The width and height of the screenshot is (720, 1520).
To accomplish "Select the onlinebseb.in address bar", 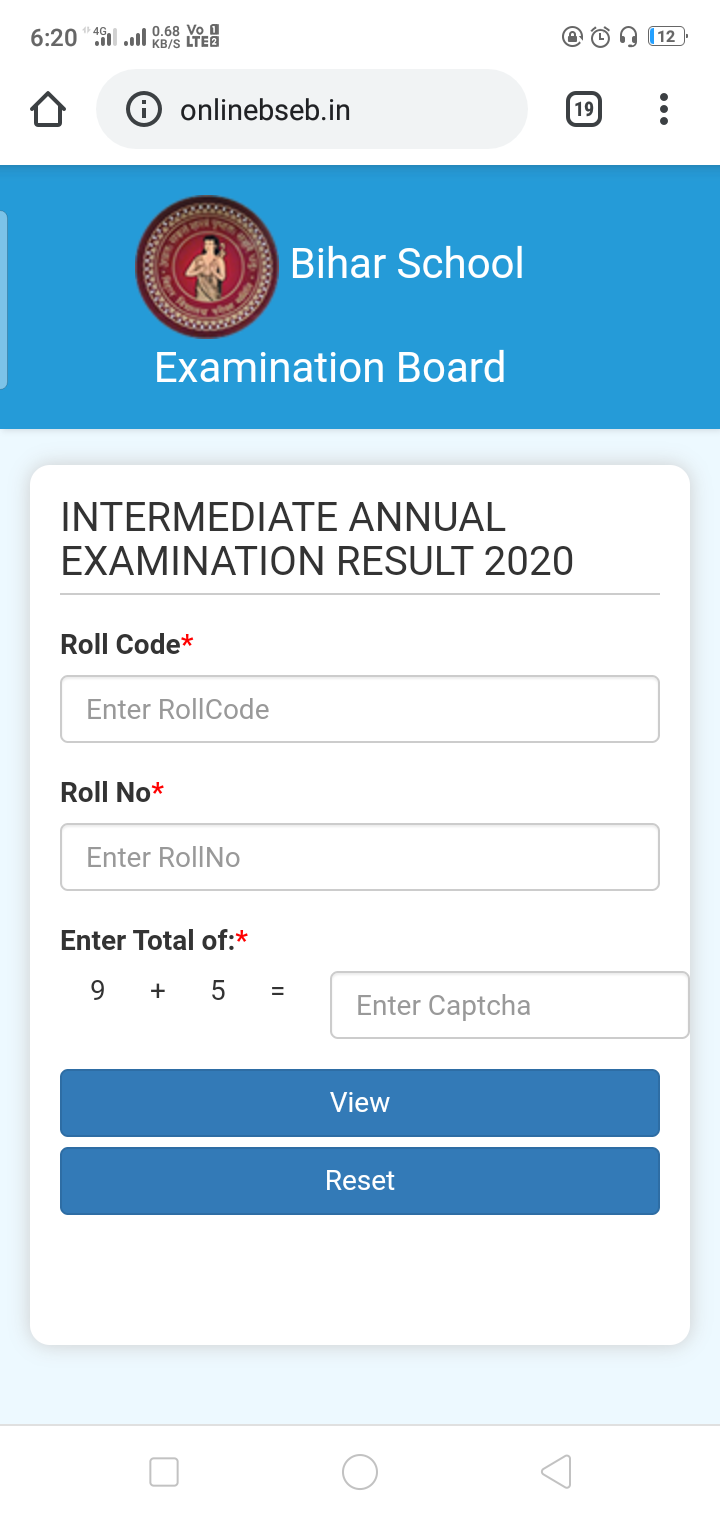I will click(311, 109).
